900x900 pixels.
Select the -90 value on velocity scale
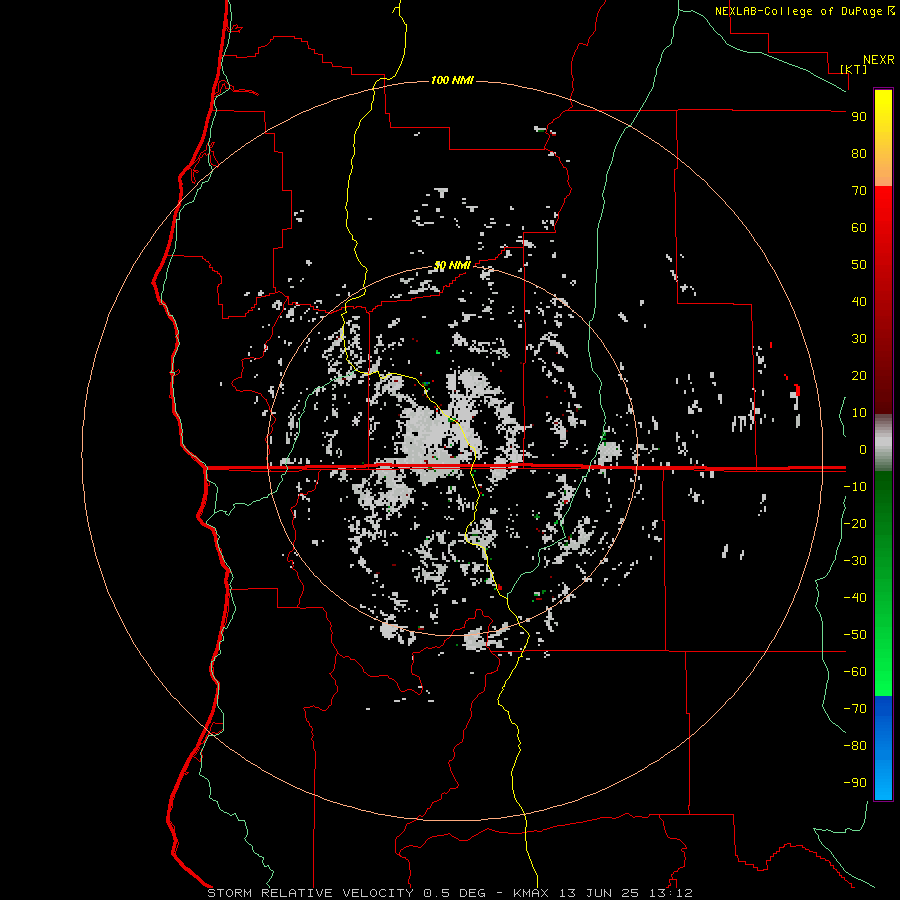point(855,783)
